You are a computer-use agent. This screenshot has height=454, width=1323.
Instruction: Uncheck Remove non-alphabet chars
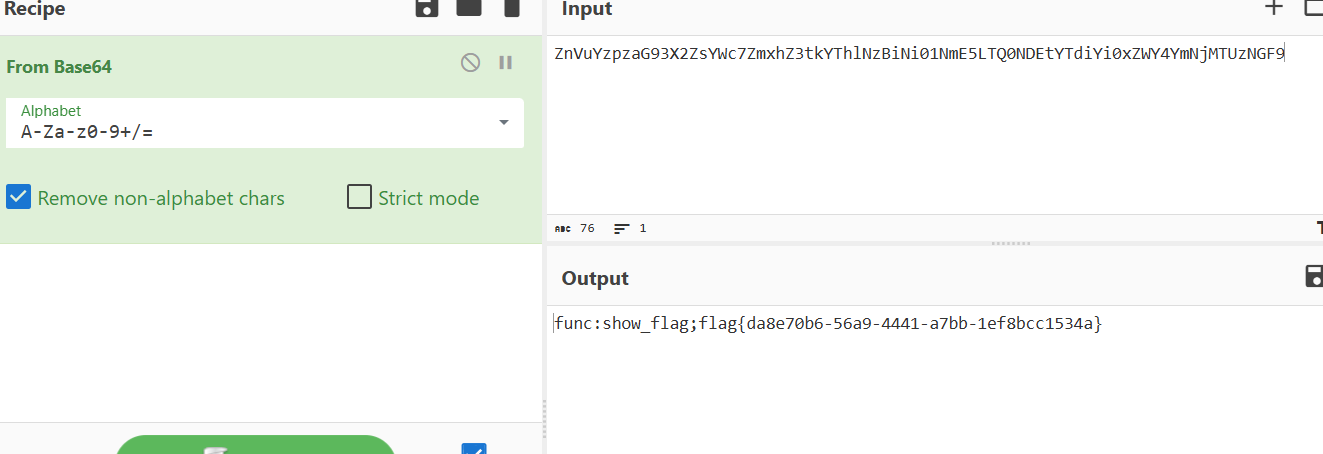pyautogui.click(x=19, y=197)
